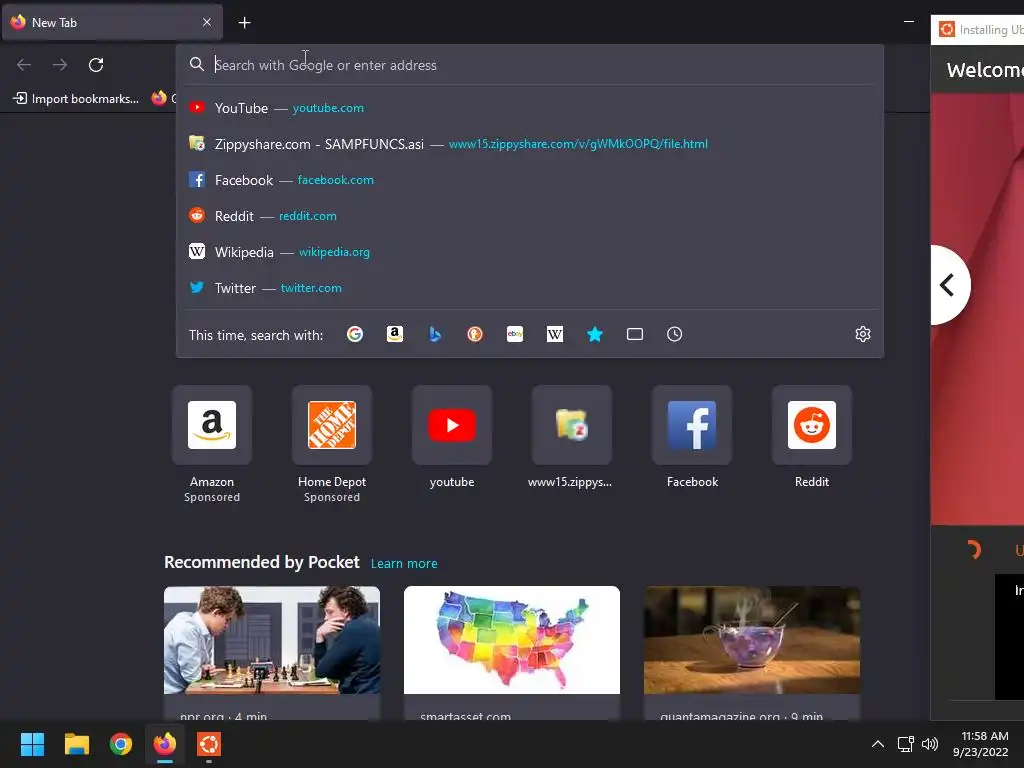Choose the Twitter suggestion row

tap(530, 287)
